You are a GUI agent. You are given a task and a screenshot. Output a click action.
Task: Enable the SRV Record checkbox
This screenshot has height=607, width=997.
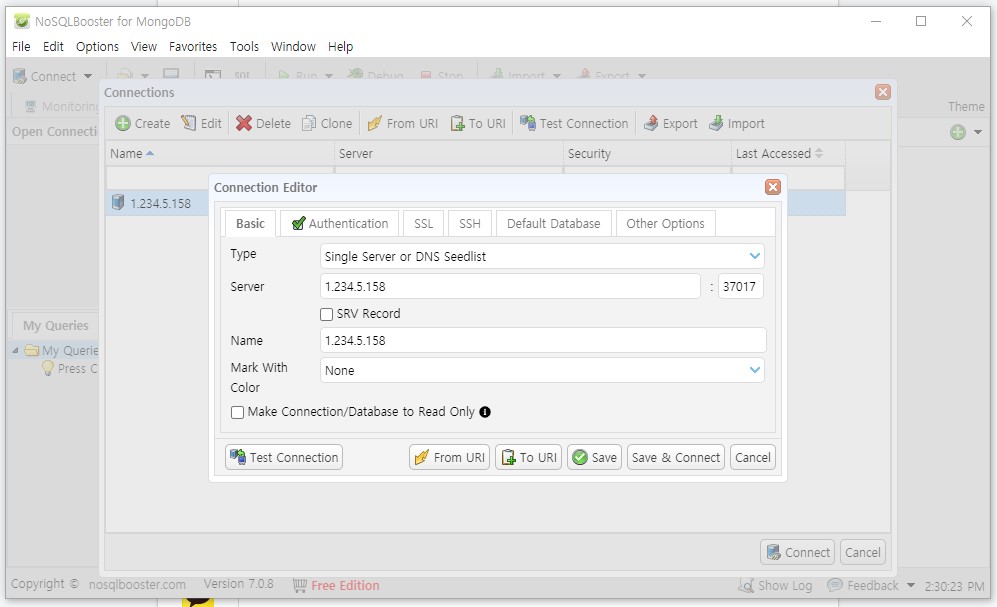(327, 314)
